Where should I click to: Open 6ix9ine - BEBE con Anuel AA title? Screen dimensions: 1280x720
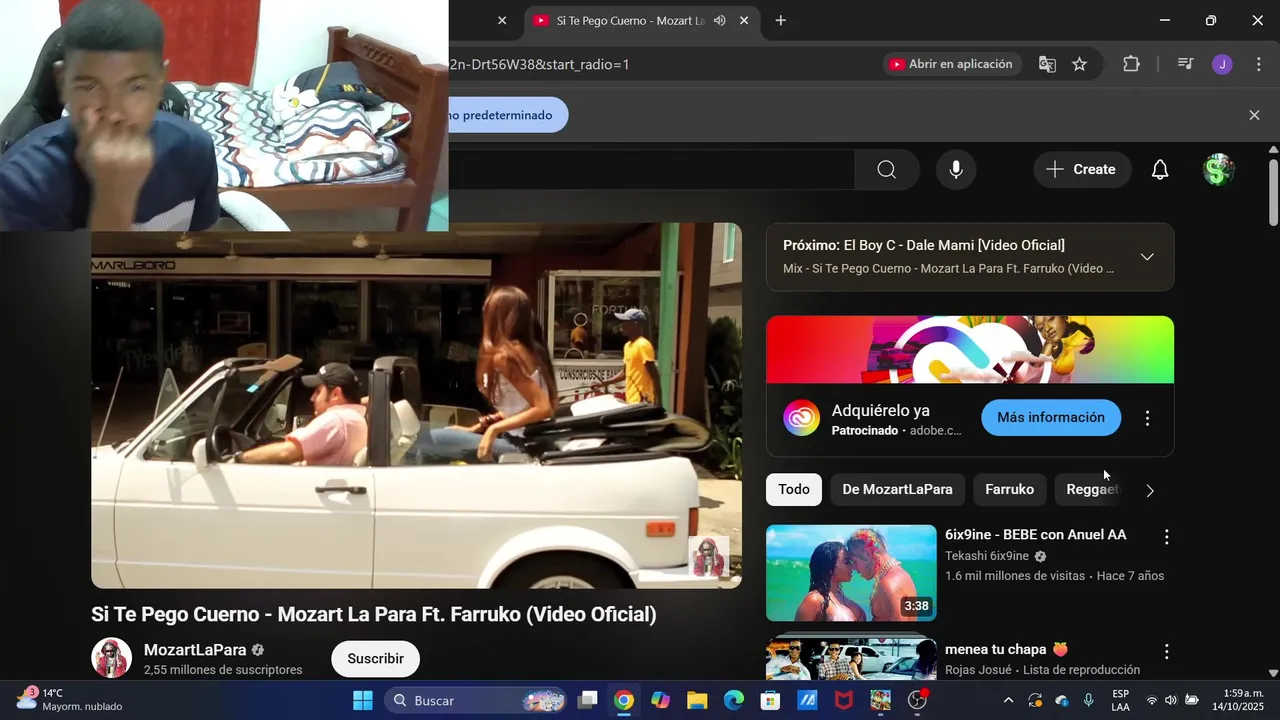(x=1036, y=535)
